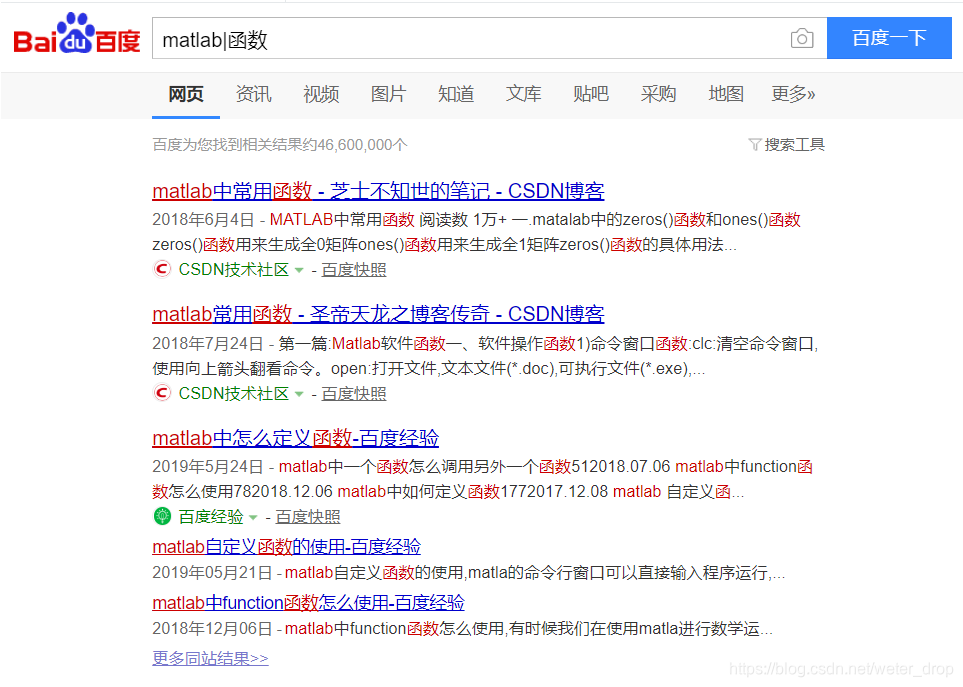Screen dimensions: 963x687
Task: Click the funnel icon beside 搜索工具
Action: (755, 144)
